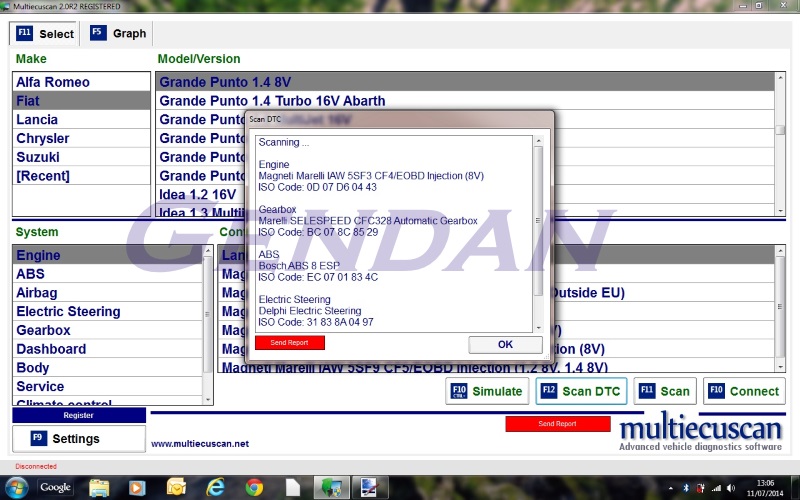
Task: Choose Gearbox in System list
Action: point(108,330)
